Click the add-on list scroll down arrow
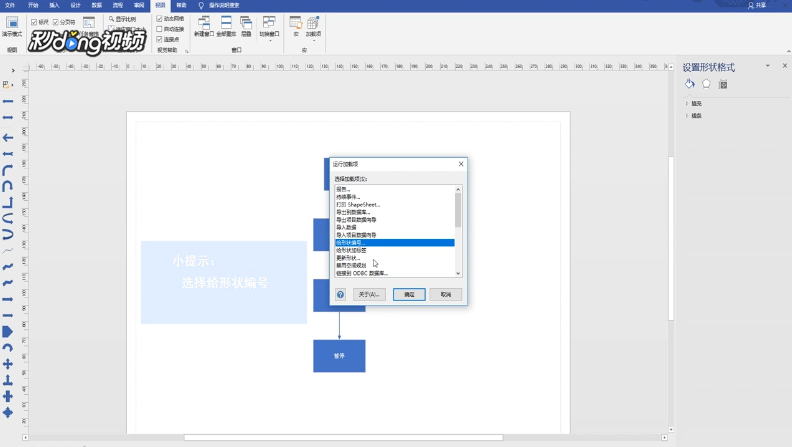The height and width of the screenshot is (447, 792). point(458,273)
